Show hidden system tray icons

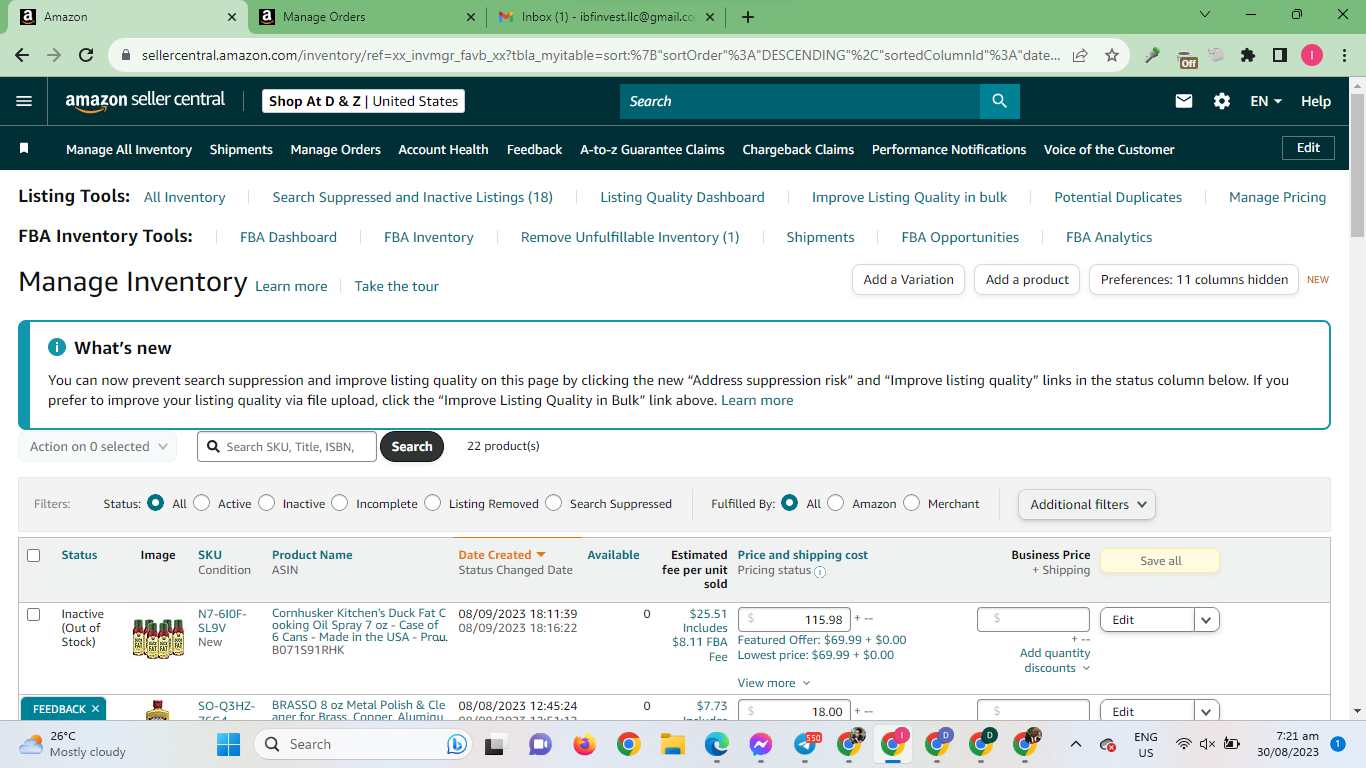point(1076,744)
